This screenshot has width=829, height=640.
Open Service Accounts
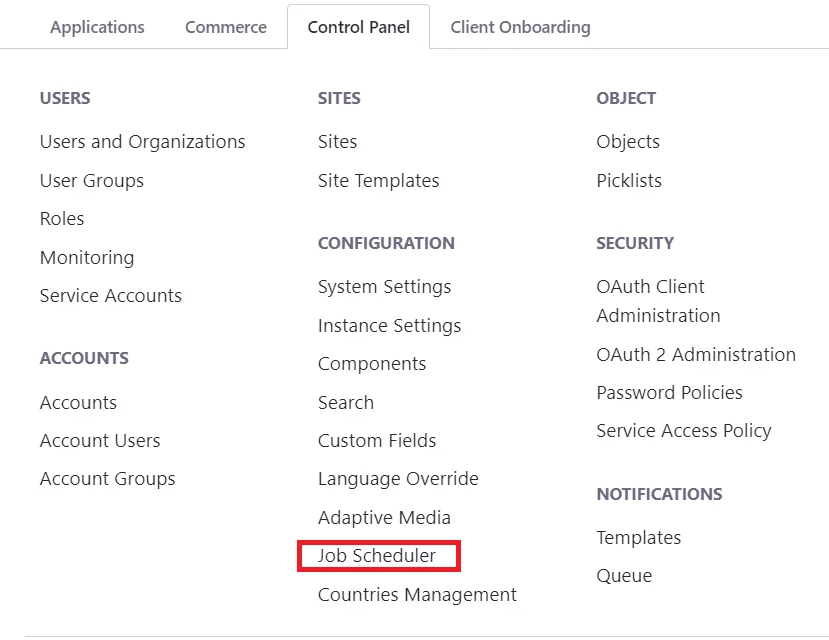tap(110, 296)
